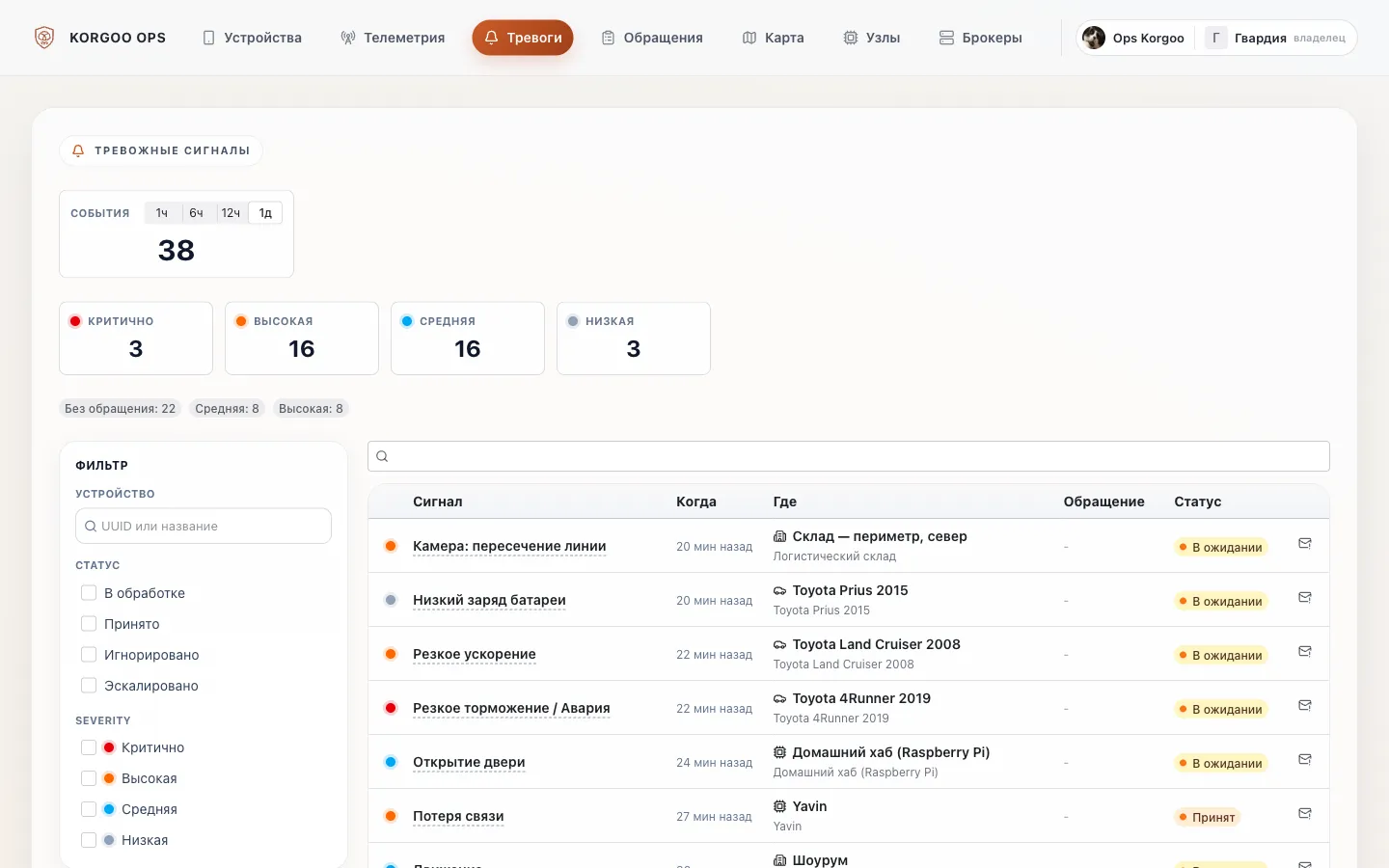
Task: Switch to the 12ч events range
Action: tap(231, 213)
